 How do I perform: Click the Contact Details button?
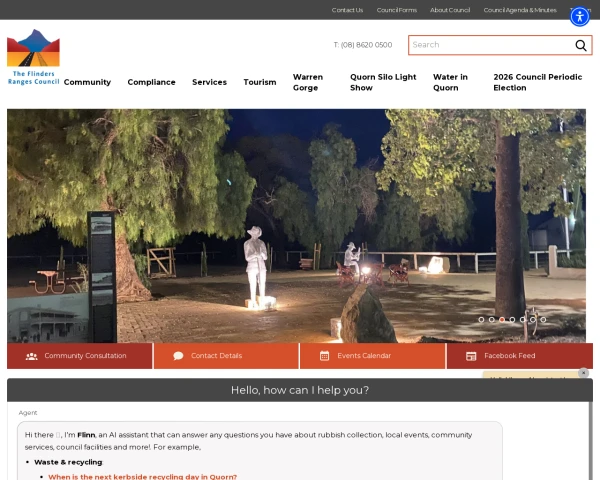click(x=226, y=356)
